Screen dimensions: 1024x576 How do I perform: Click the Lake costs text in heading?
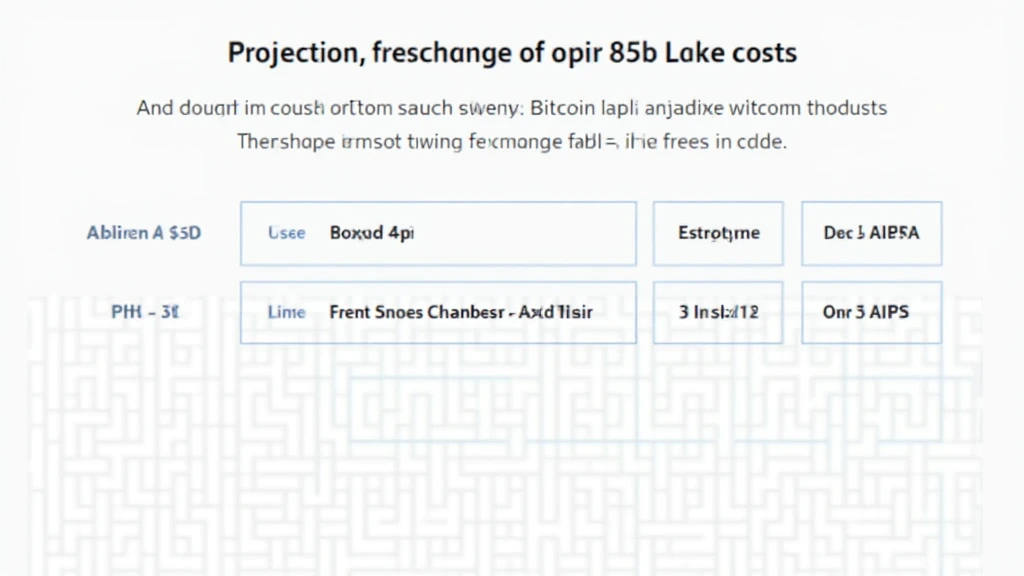pos(739,52)
